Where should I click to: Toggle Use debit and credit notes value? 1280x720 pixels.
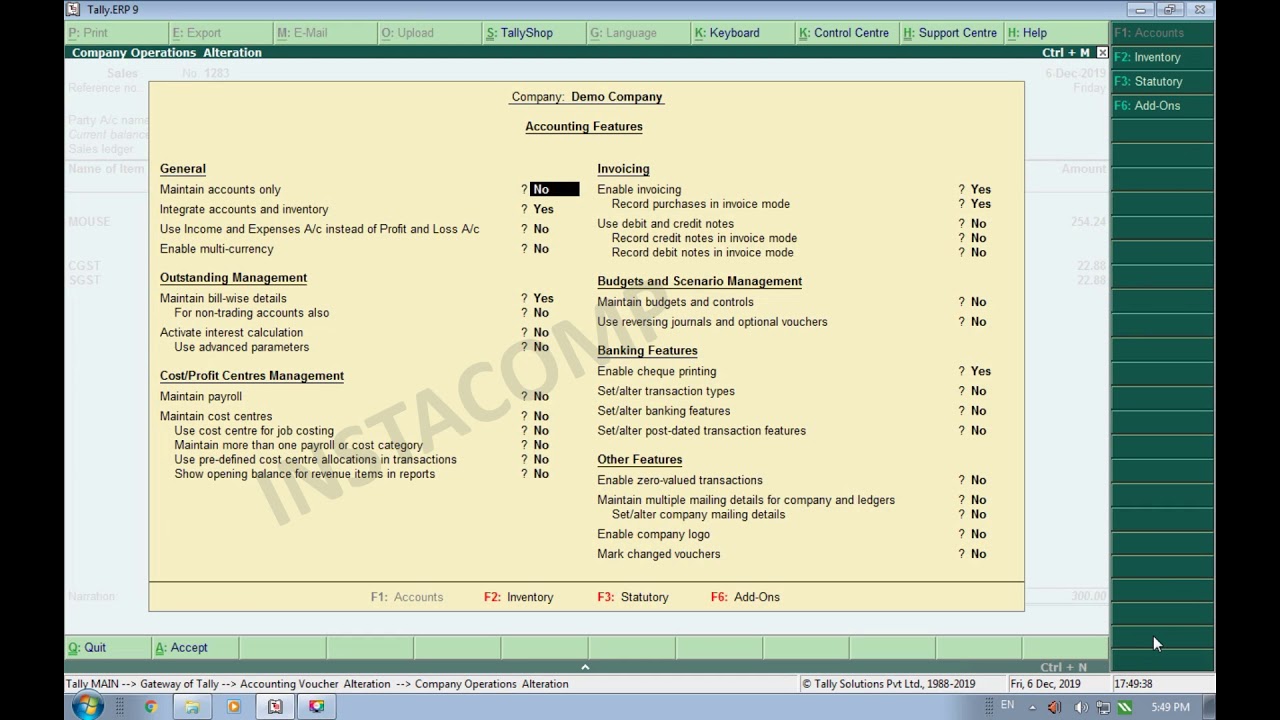pos(978,224)
